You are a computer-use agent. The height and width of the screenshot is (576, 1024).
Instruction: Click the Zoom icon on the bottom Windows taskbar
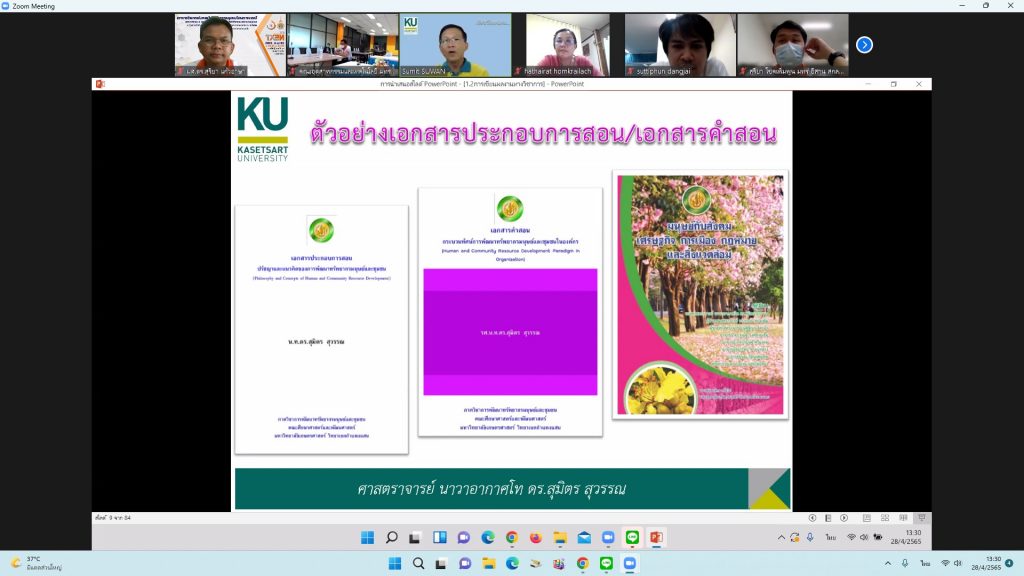630,563
